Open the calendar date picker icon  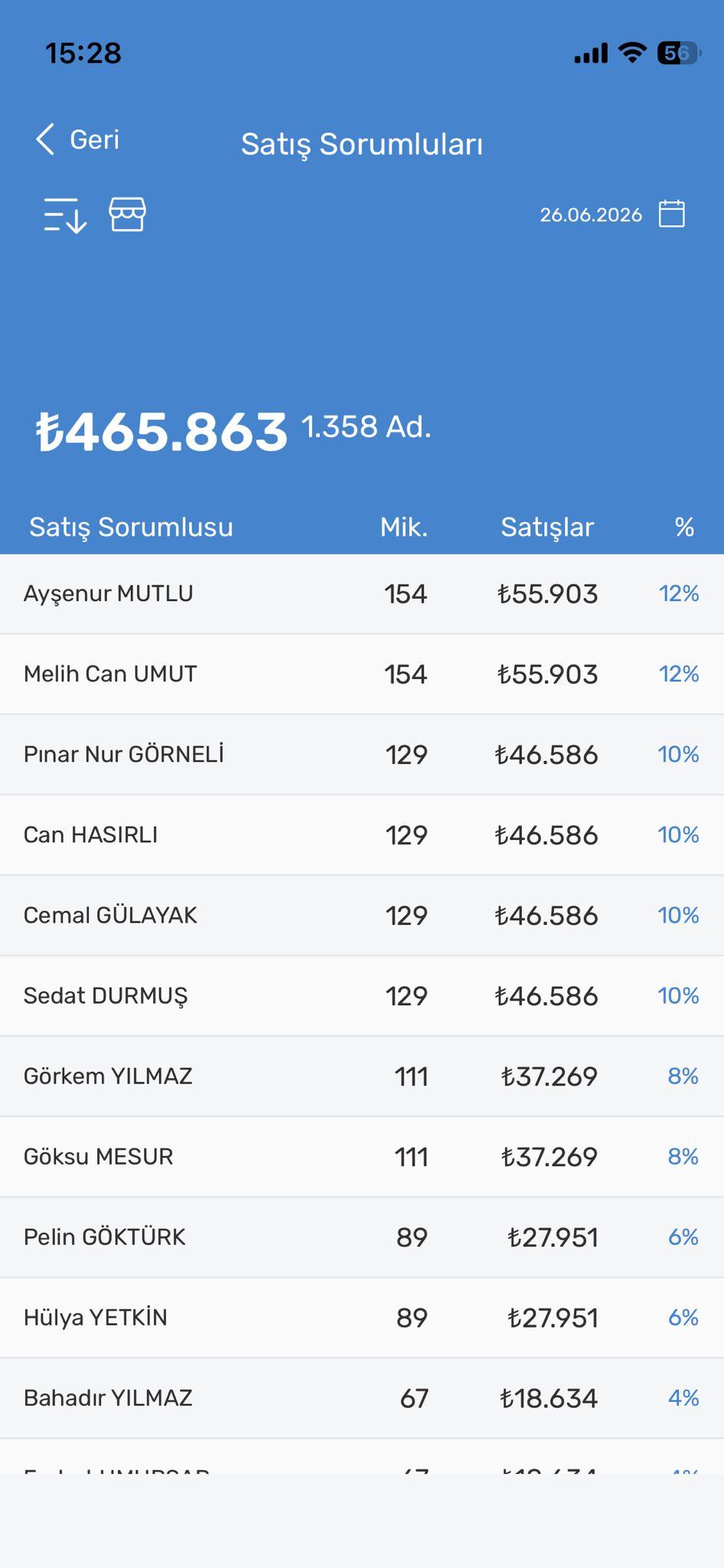pos(672,214)
